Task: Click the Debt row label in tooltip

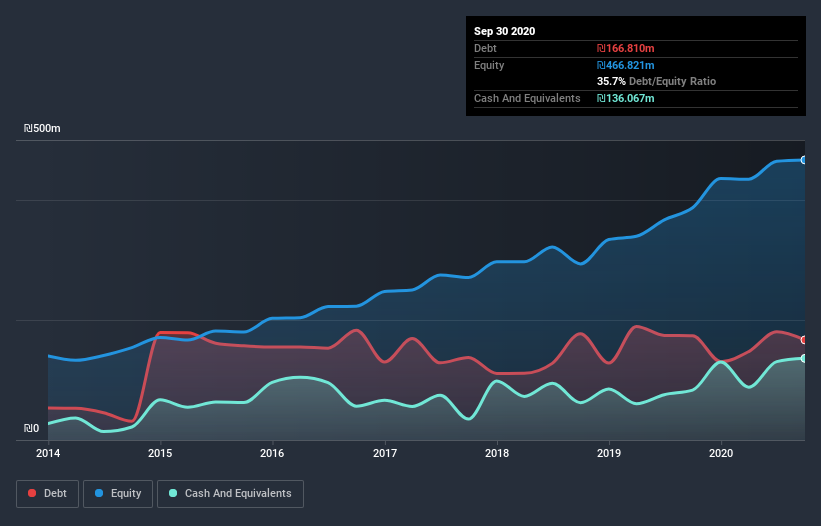Action: pyautogui.click(x=485, y=48)
